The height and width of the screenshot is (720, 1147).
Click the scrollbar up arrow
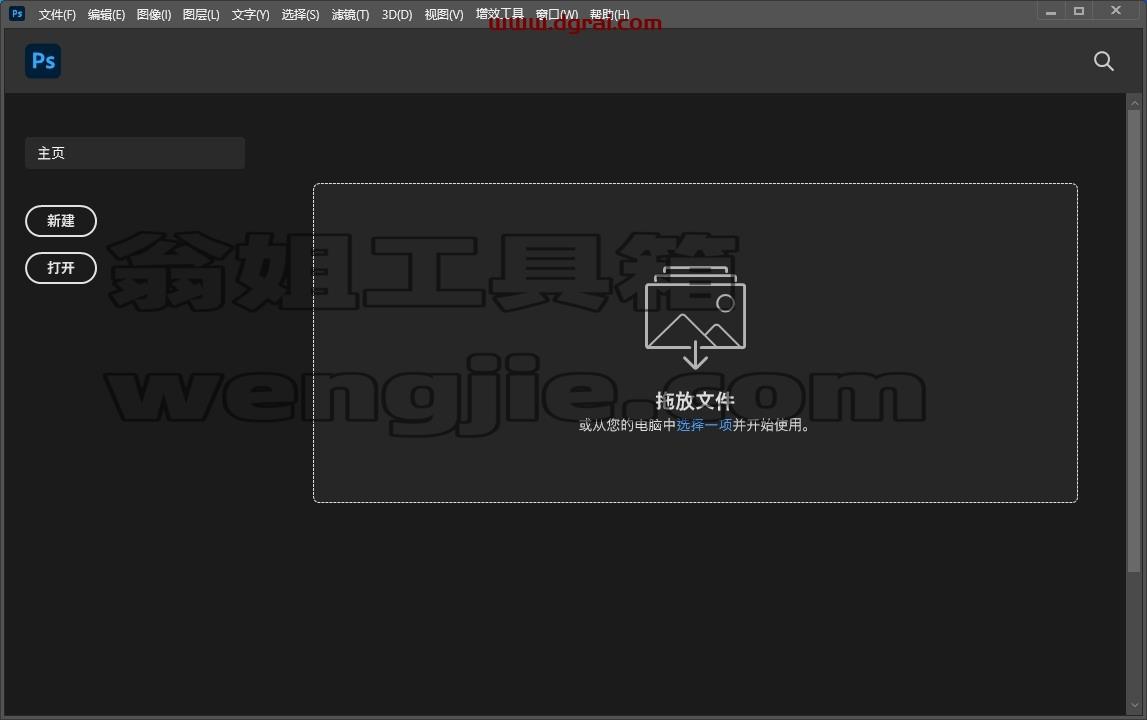[x=1134, y=103]
